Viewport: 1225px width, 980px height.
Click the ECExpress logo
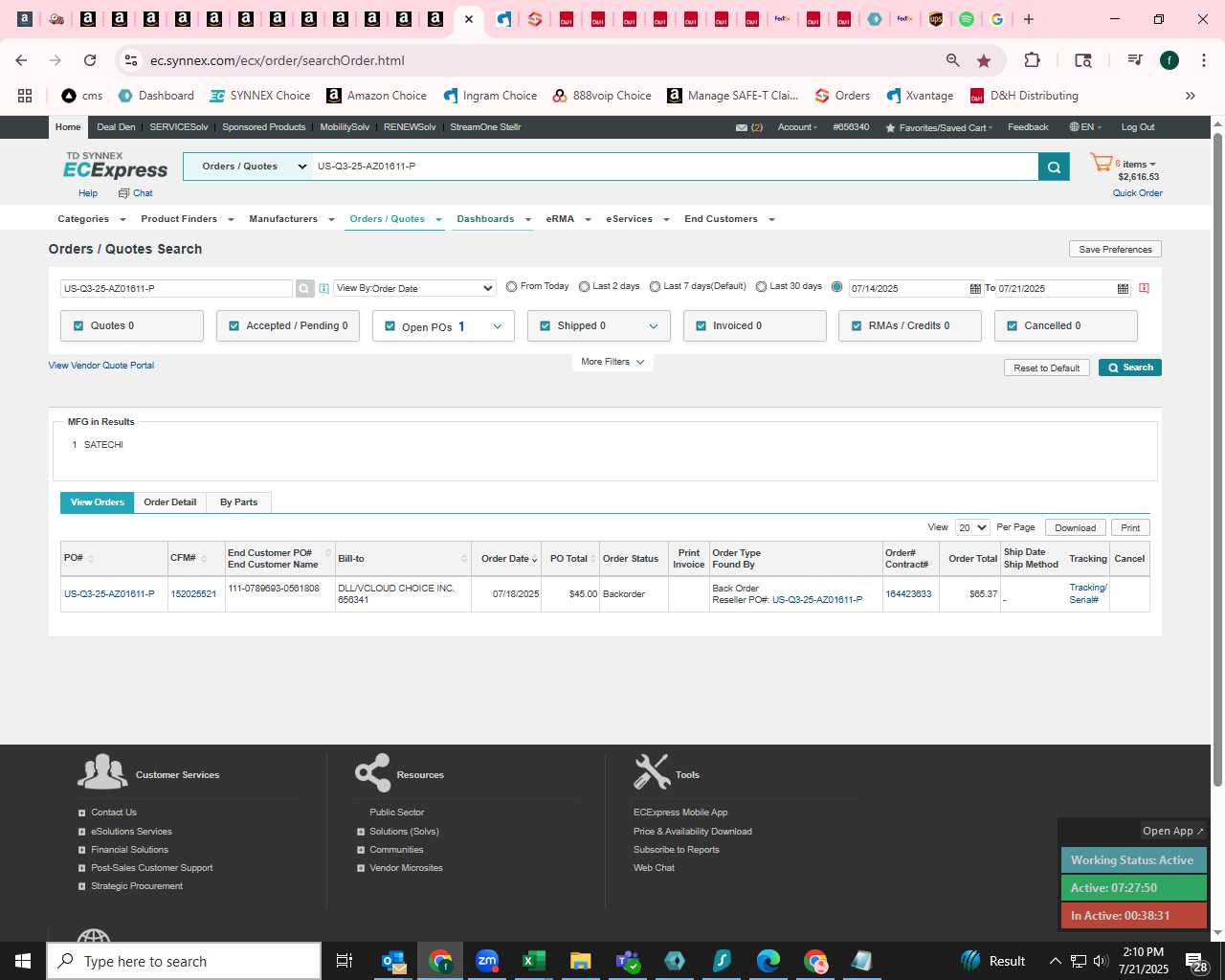[x=115, y=166]
